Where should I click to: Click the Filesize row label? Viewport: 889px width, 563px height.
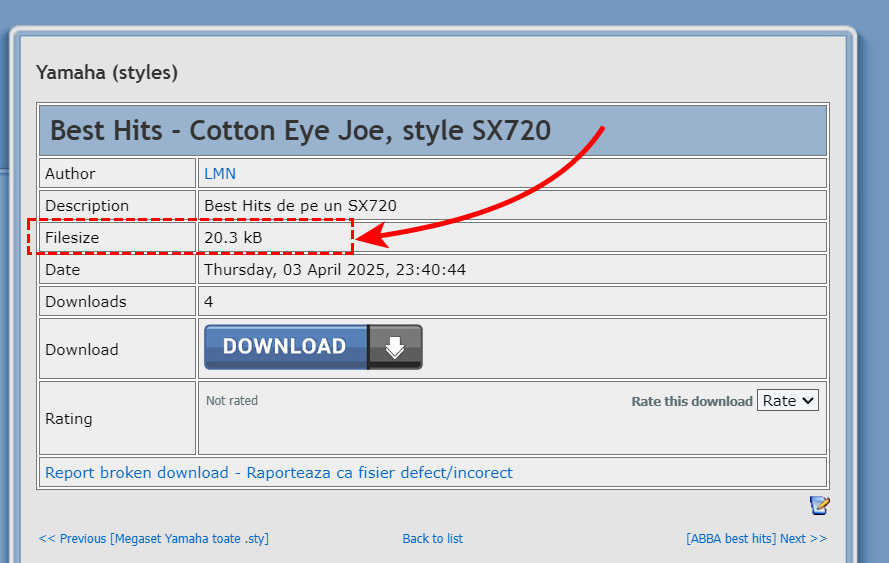[72, 238]
